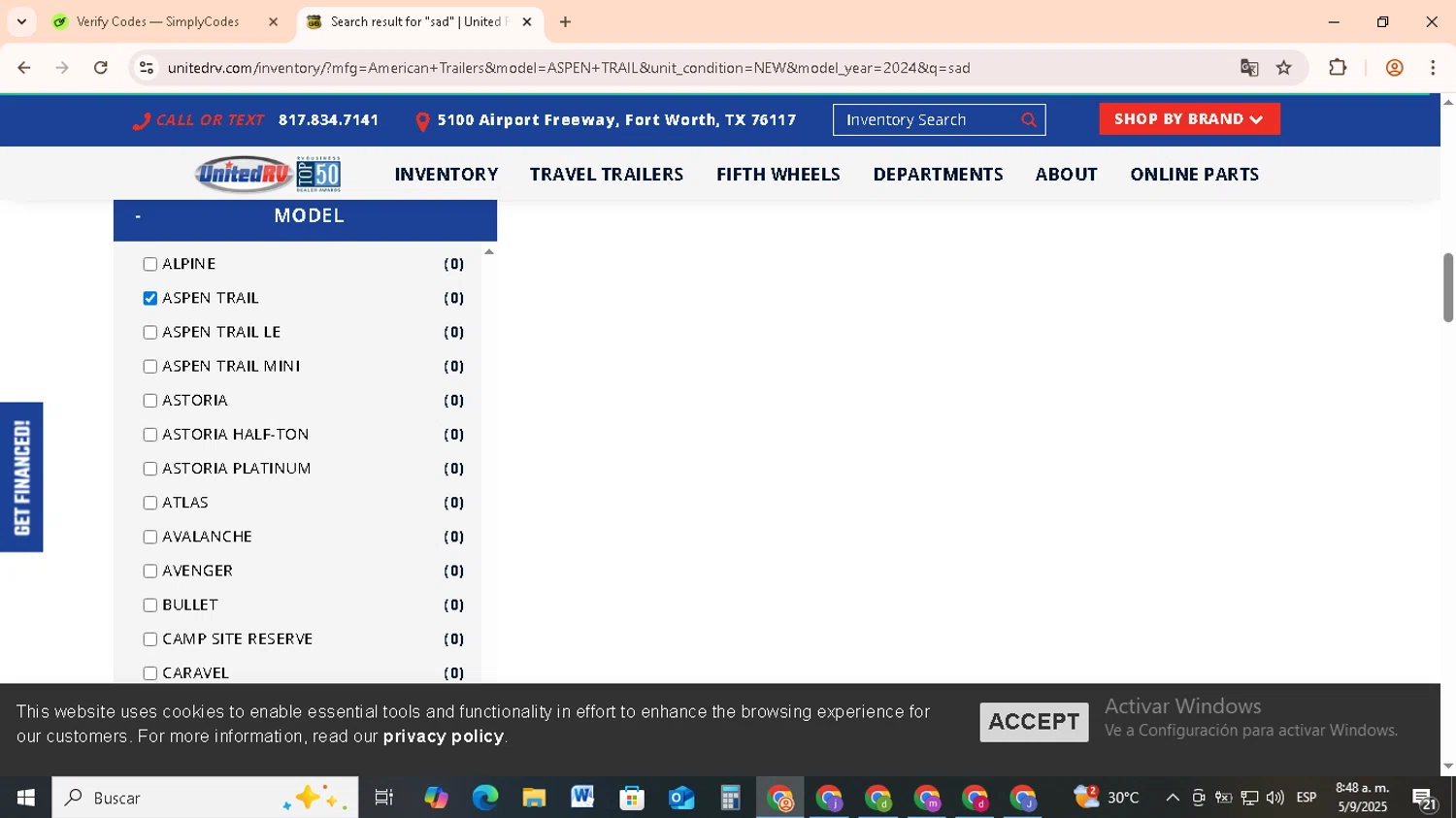Open the browser extensions puzzle icon

click(1338, 68)
